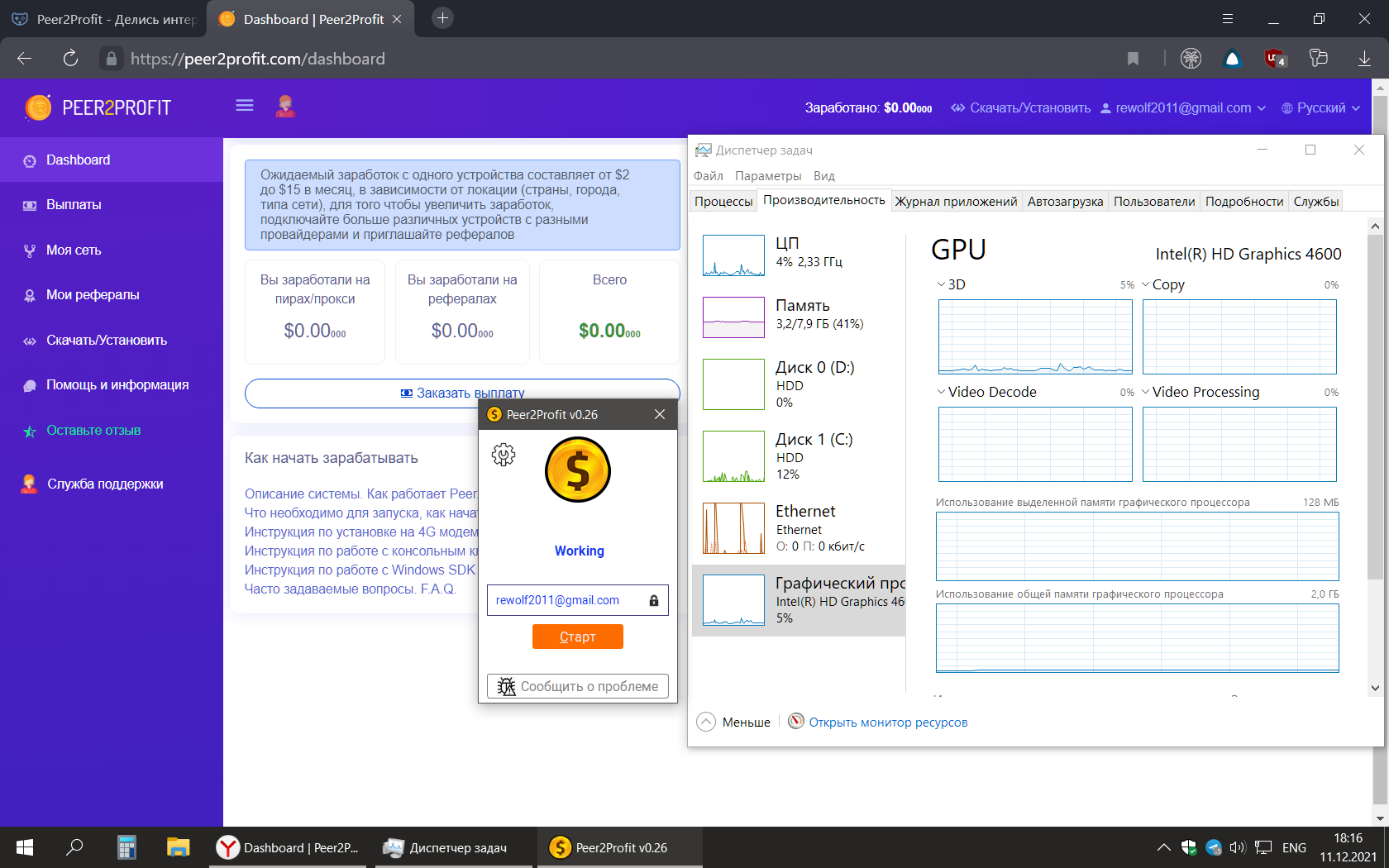Click Открыть монитор ресурсов link
Screen dimensions: 1389x868
coord(888,723)
